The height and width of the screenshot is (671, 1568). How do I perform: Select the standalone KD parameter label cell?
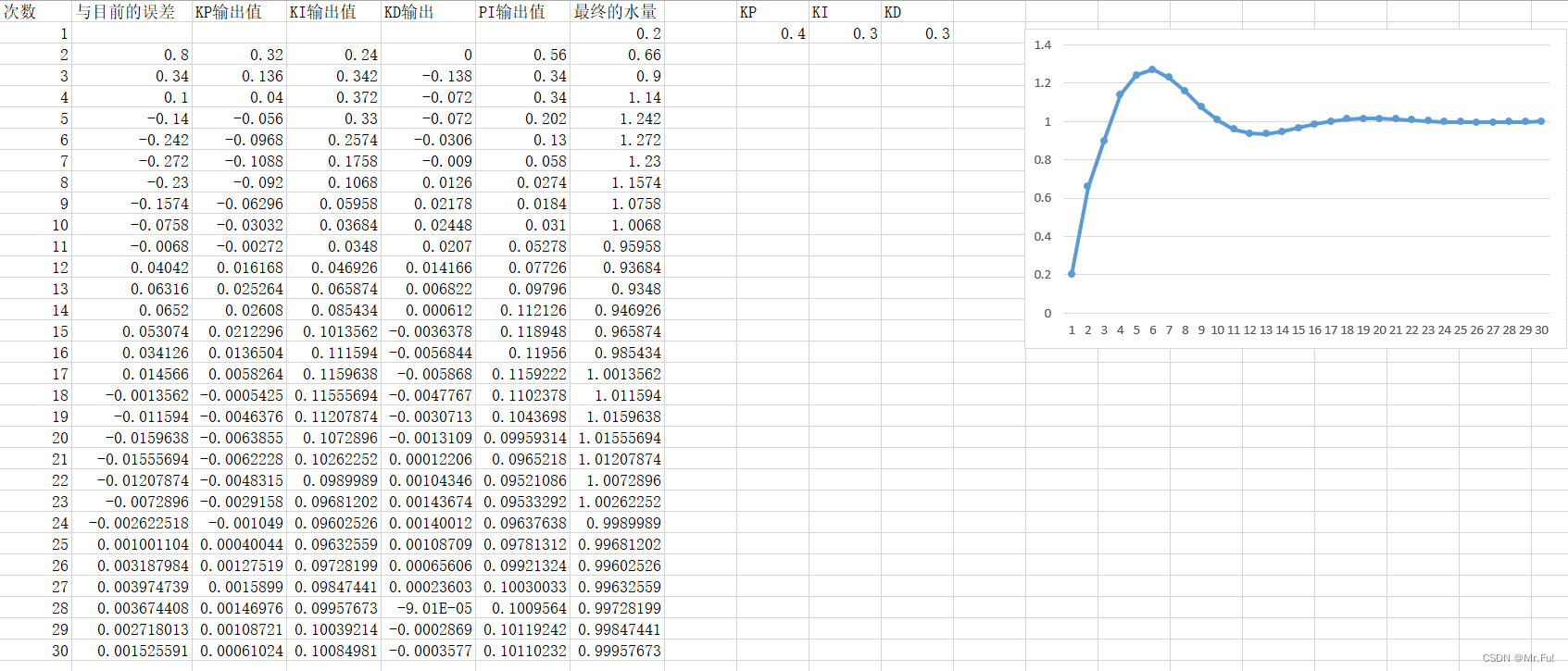pyautogui.click(x=917, y=11)
